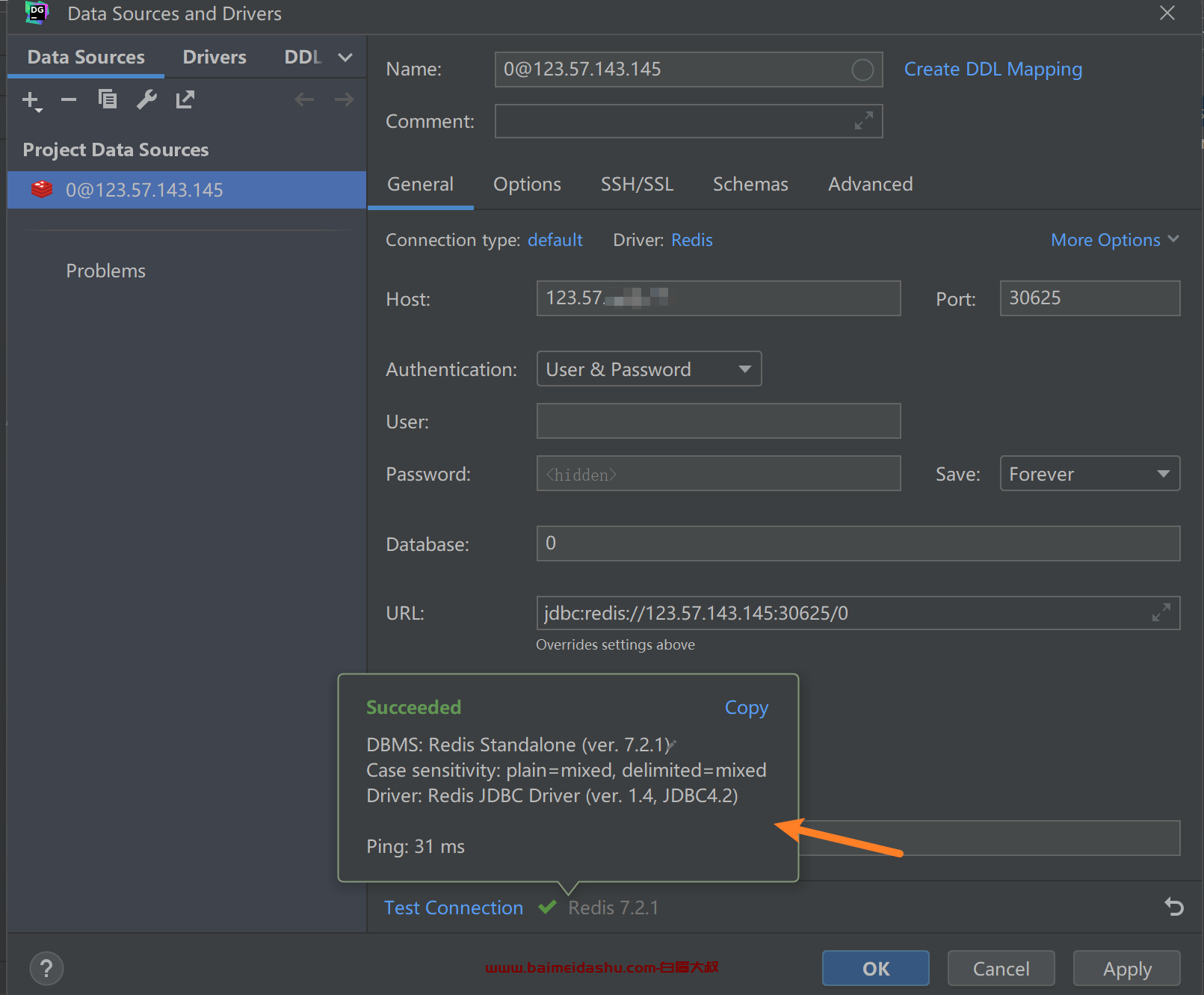
Task: Open help question mark button
Action: coord(46,969)
